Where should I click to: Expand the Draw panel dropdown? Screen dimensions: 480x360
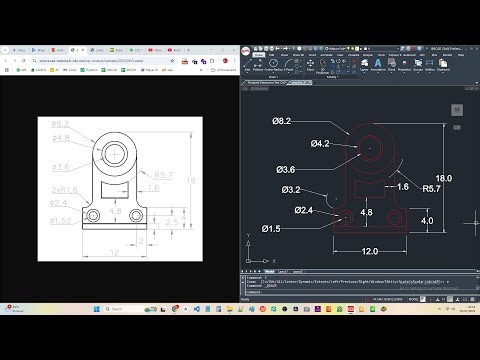[x=273, y=77]
